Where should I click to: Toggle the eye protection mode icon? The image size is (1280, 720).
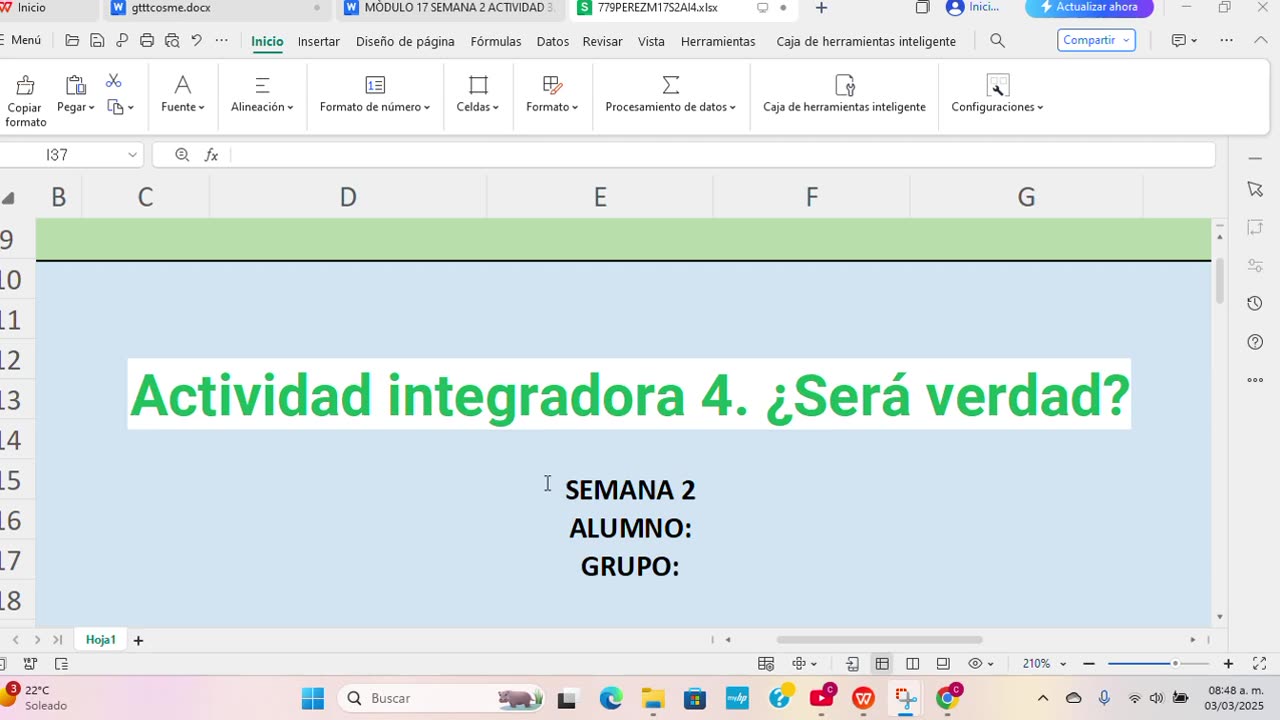[x=977, y=664]
